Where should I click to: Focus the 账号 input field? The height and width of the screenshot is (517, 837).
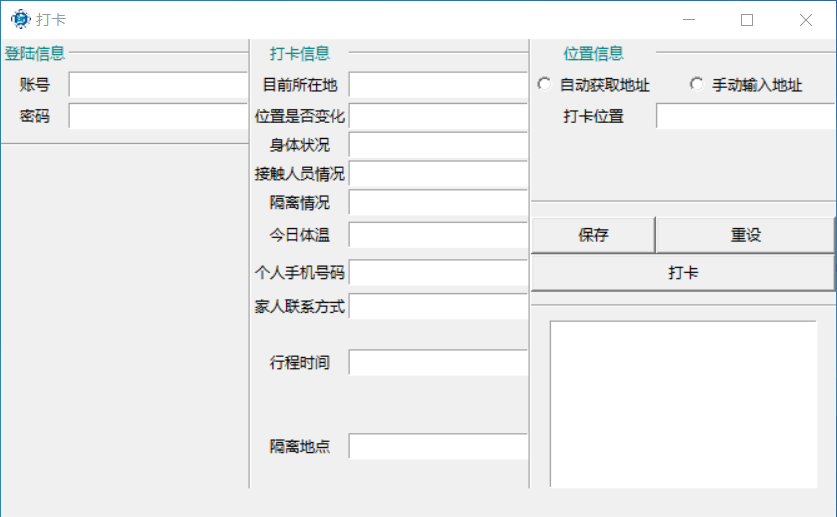pos(158,85)
